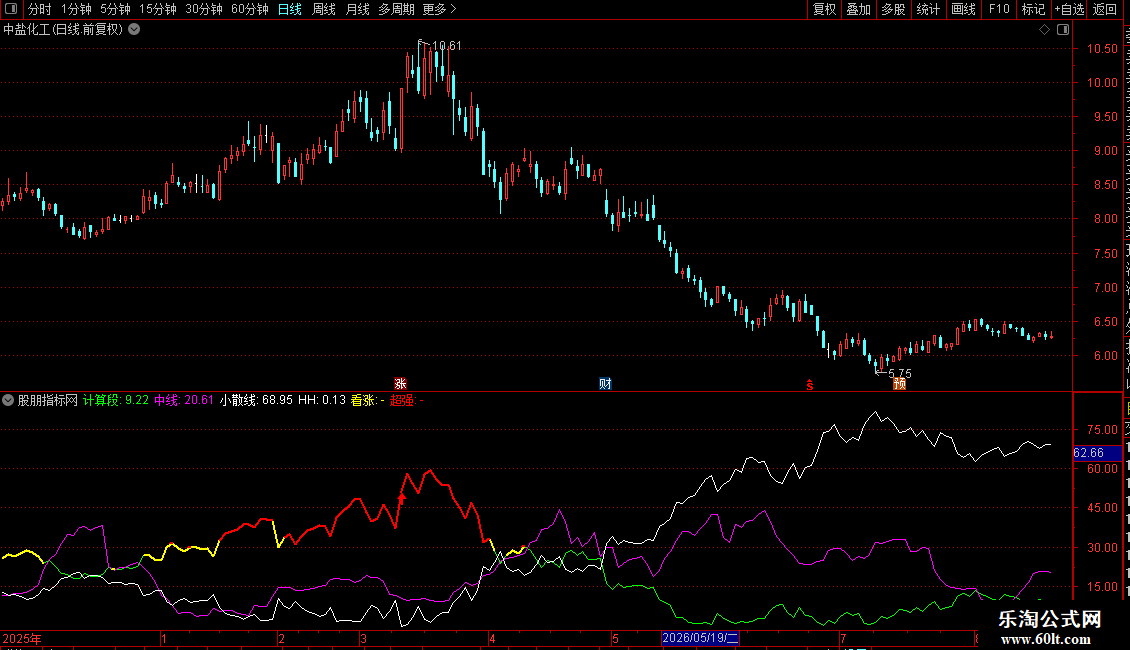Add stock via +自选 button
This screenshot has height=650, width=1130.
(1069, 9)
